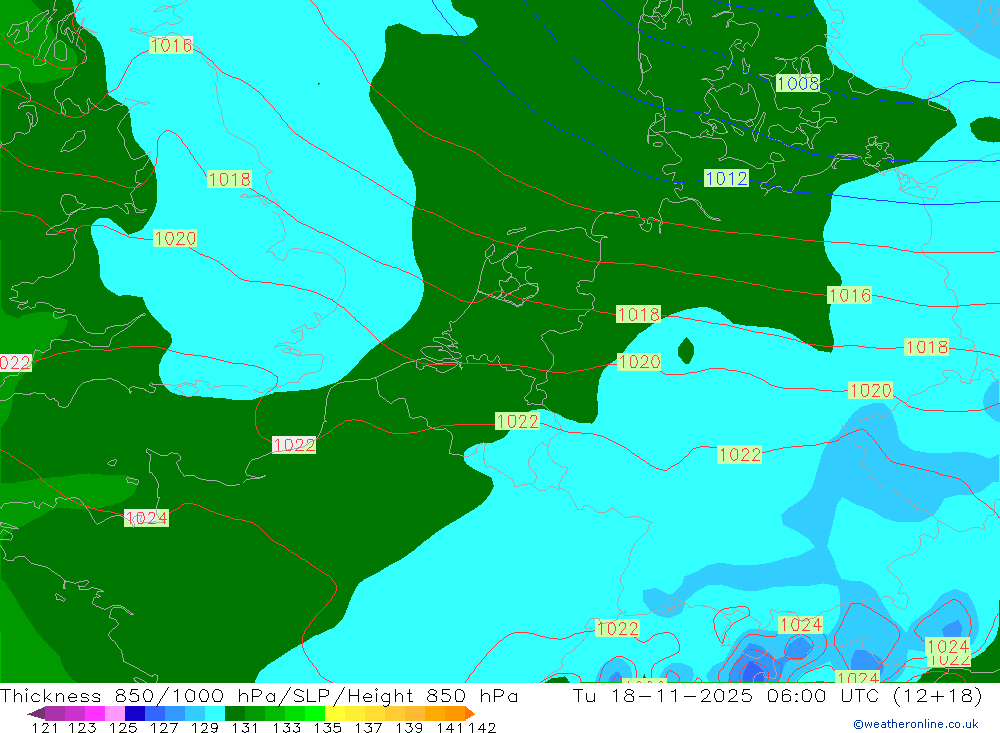
Task: Pick the dark blue legend swatch after 125
Action: click(x=135, y=713)
